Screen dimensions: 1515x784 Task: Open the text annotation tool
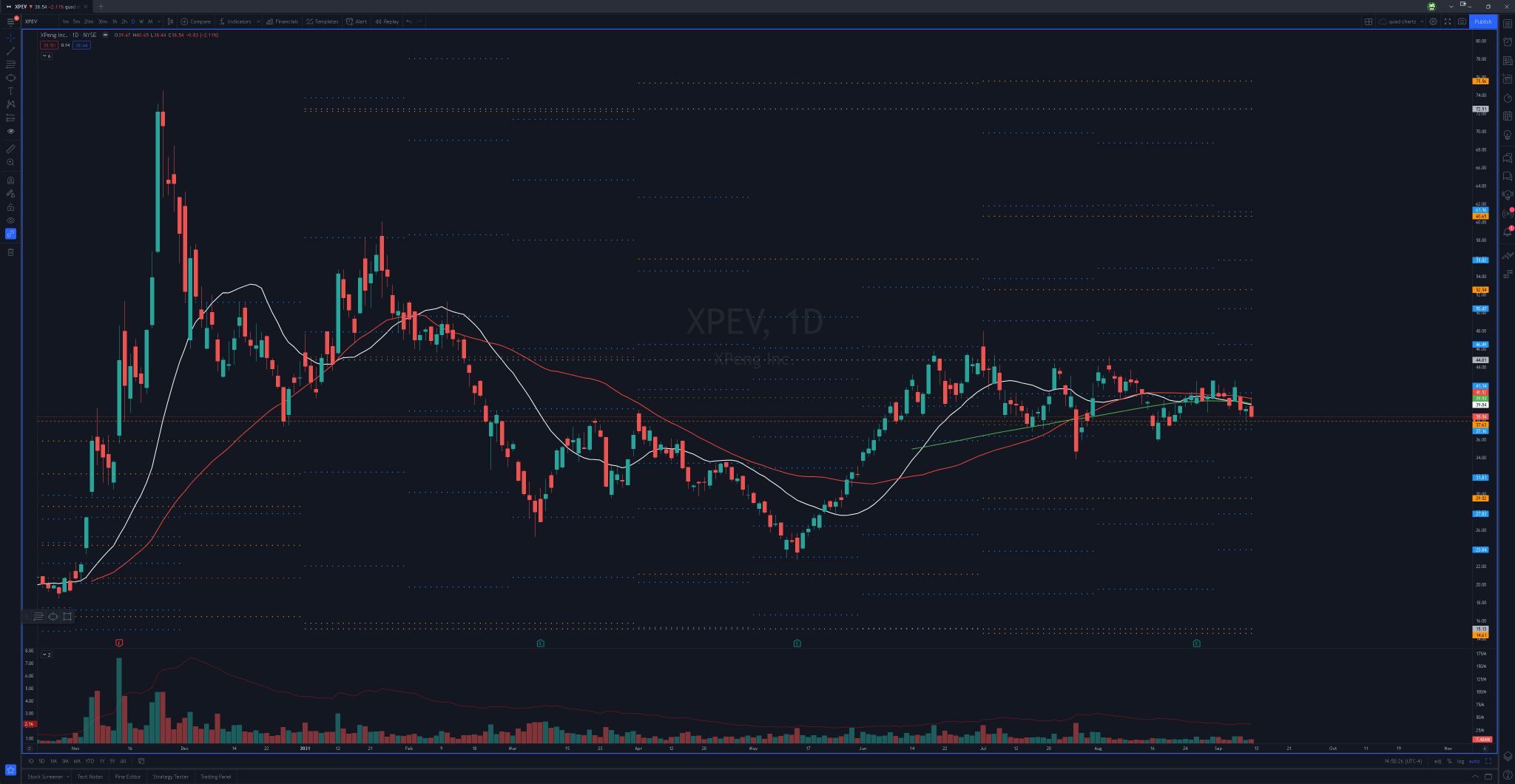pyautogui.click(x=10, y=91)
